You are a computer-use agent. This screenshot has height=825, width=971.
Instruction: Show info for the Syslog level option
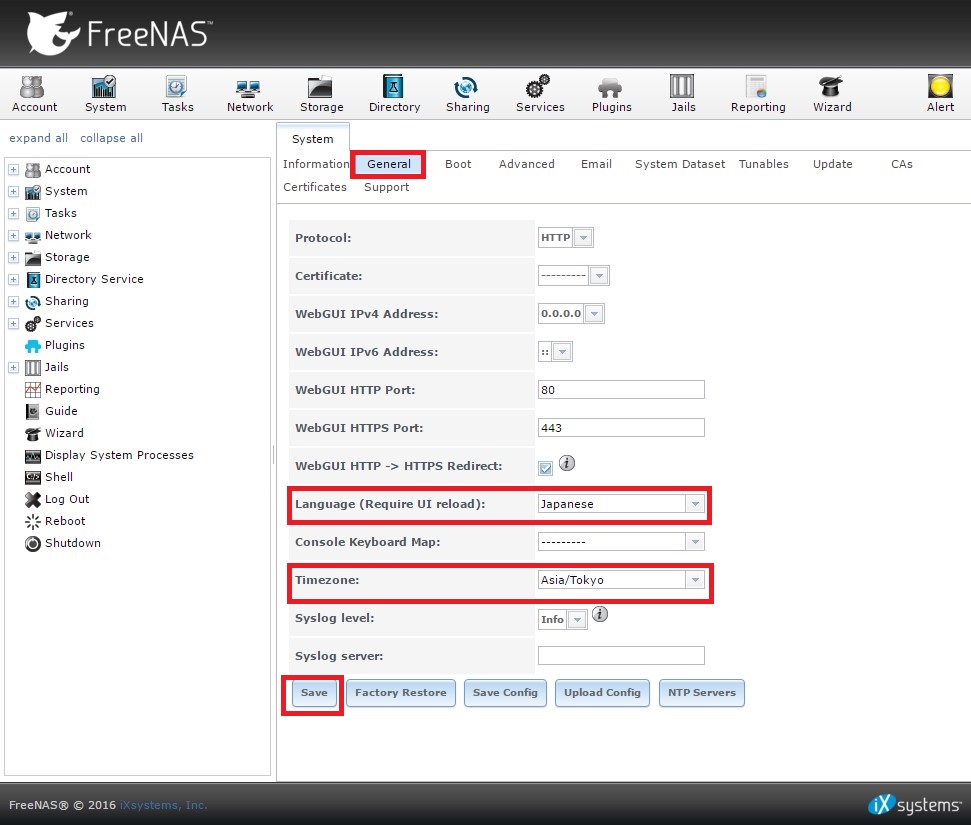pos(599,614)
